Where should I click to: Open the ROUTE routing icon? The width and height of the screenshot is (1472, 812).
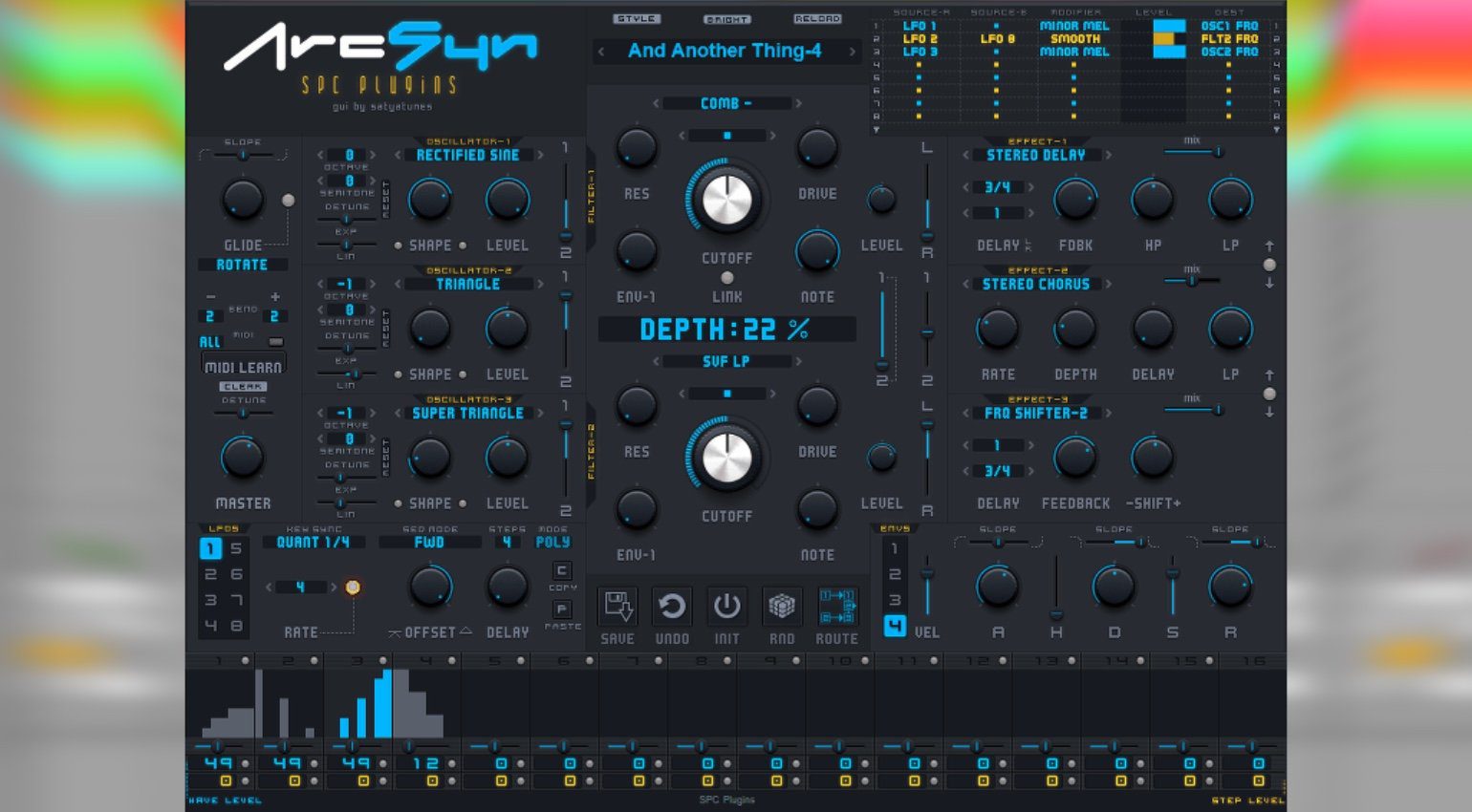pyautogui.click(x=836, y=607)
